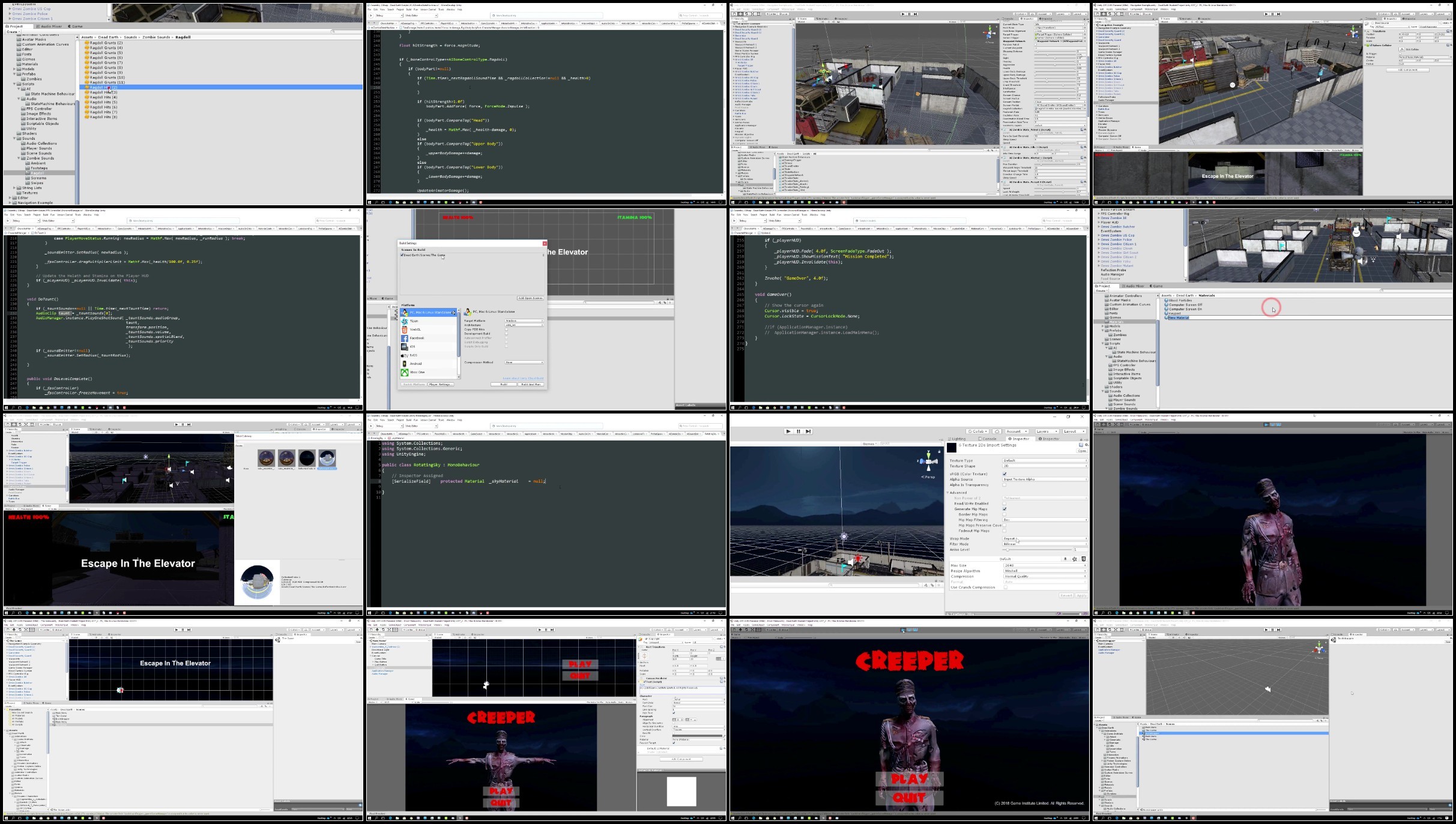Switch to the Game tab beside Audio Mixer
The image size is (1456, 824).
pos(75,26)
